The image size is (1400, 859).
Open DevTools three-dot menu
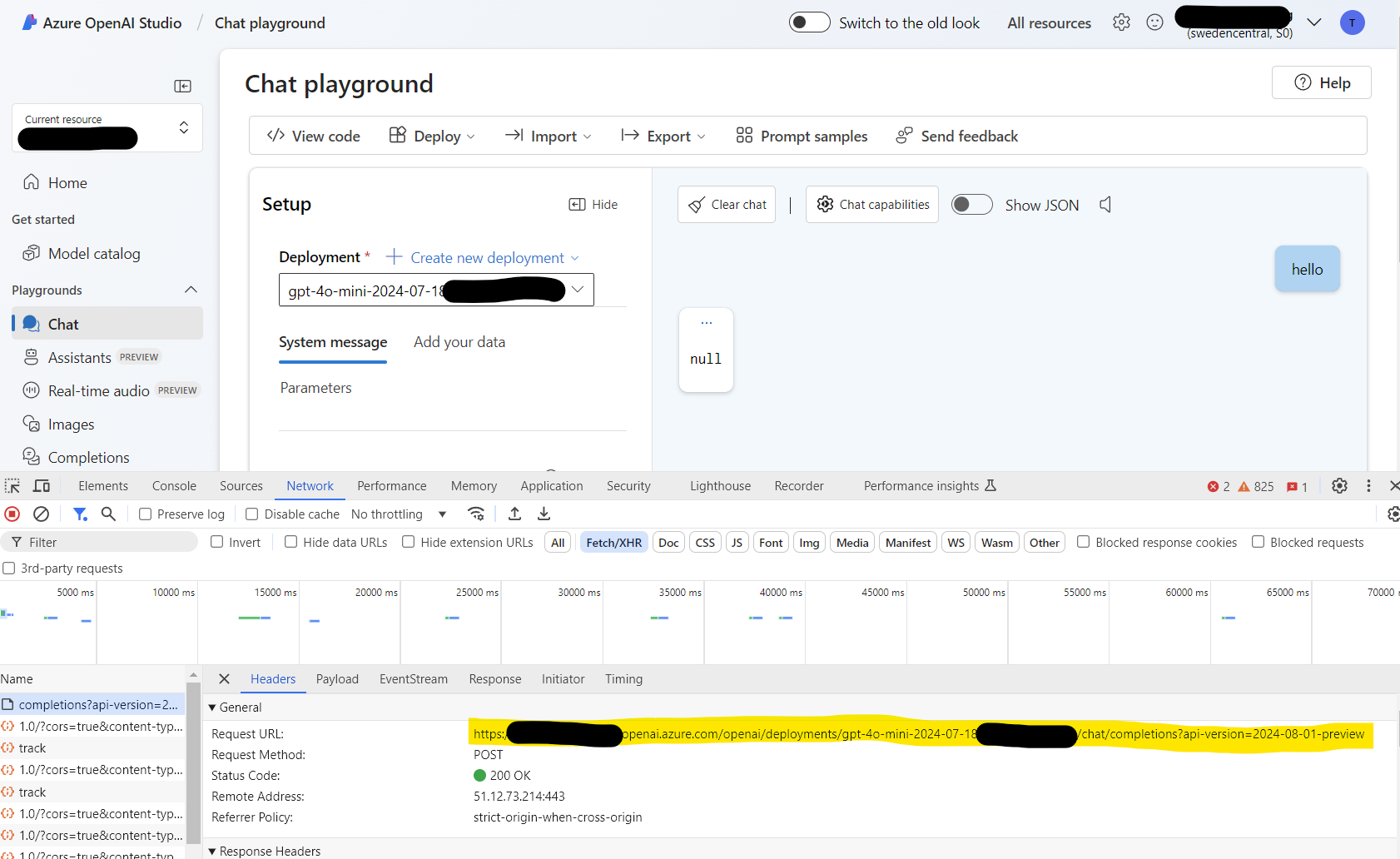[x=1368, y=486]
